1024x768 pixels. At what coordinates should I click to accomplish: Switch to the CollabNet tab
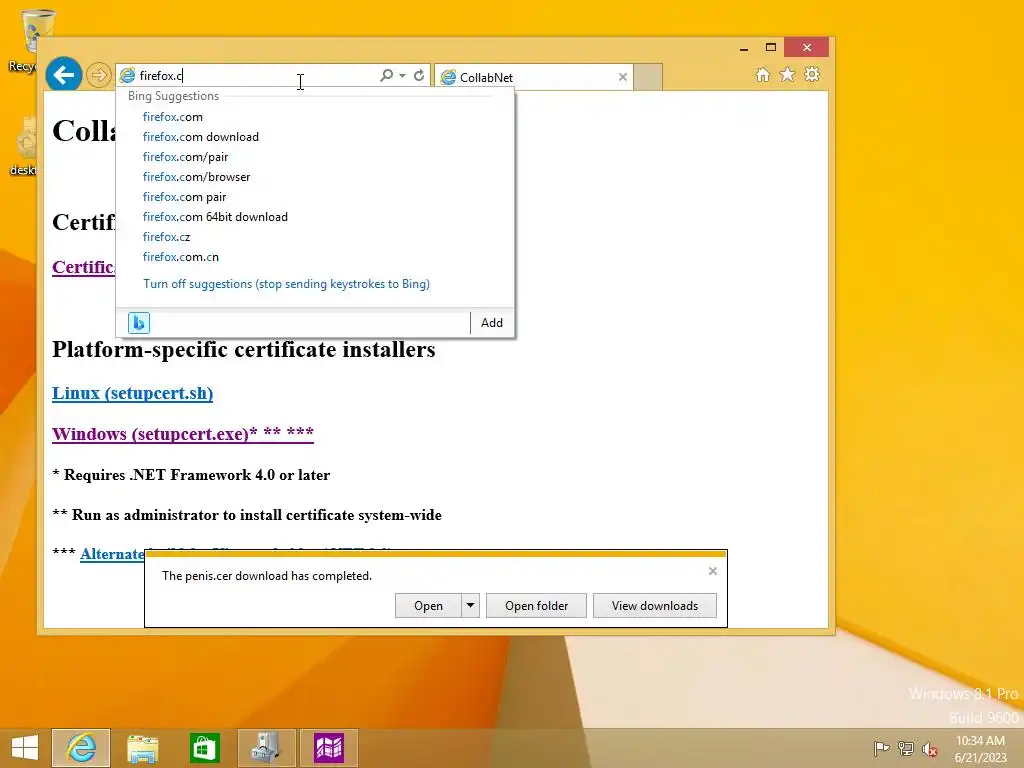coord(533,77)
